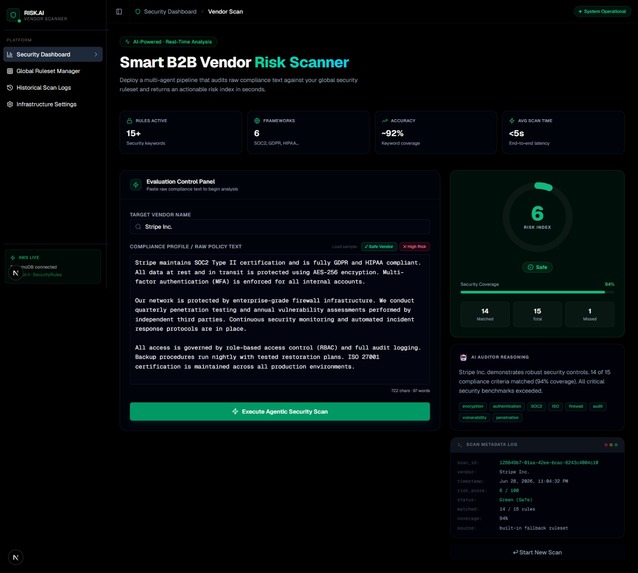Click the Rules Active lock icon
The image size is (638, 573).
point(129,121)
